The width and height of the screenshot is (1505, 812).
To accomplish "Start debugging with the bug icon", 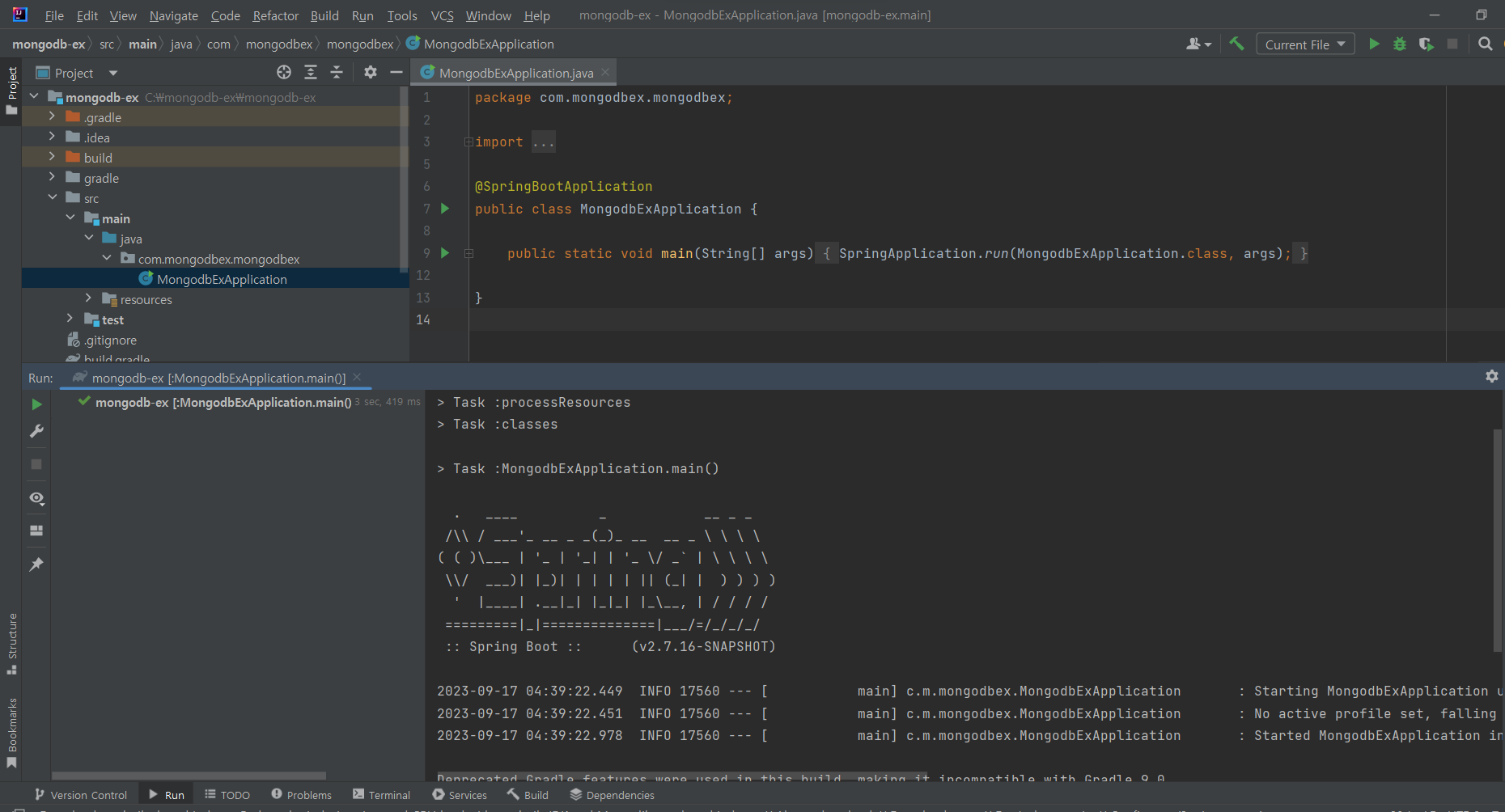I will (x=1400, y=44).
